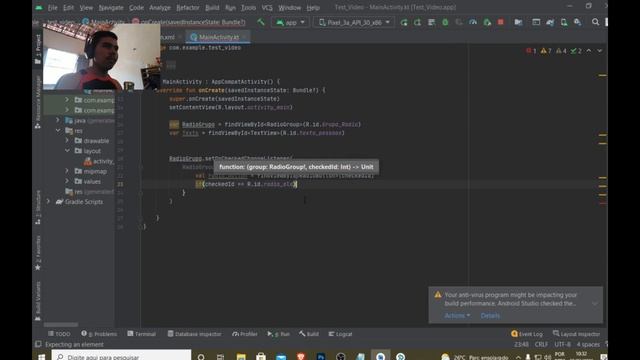Click the Apply Code Changes icon
This screenshot has width=640, height=360.
tap(431, 22)
